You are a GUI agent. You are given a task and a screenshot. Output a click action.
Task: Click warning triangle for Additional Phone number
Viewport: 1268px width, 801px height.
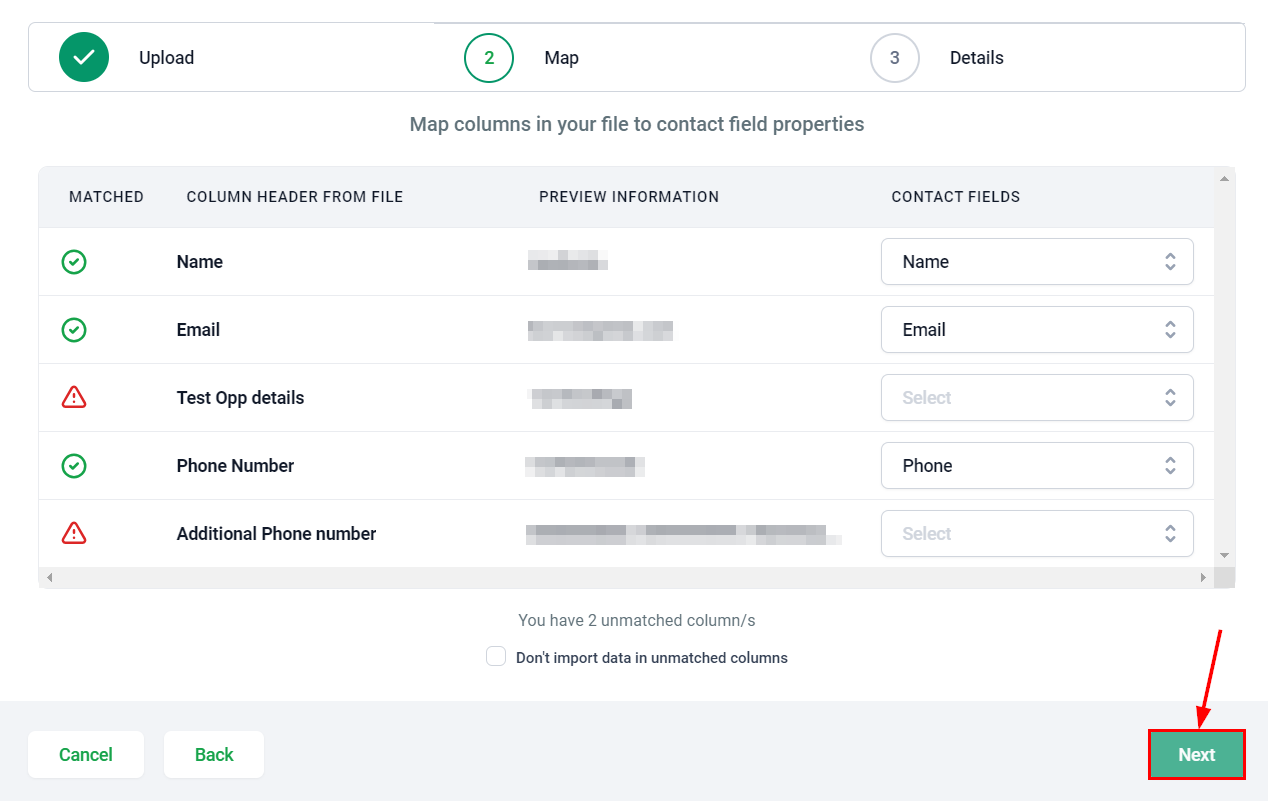74,534
